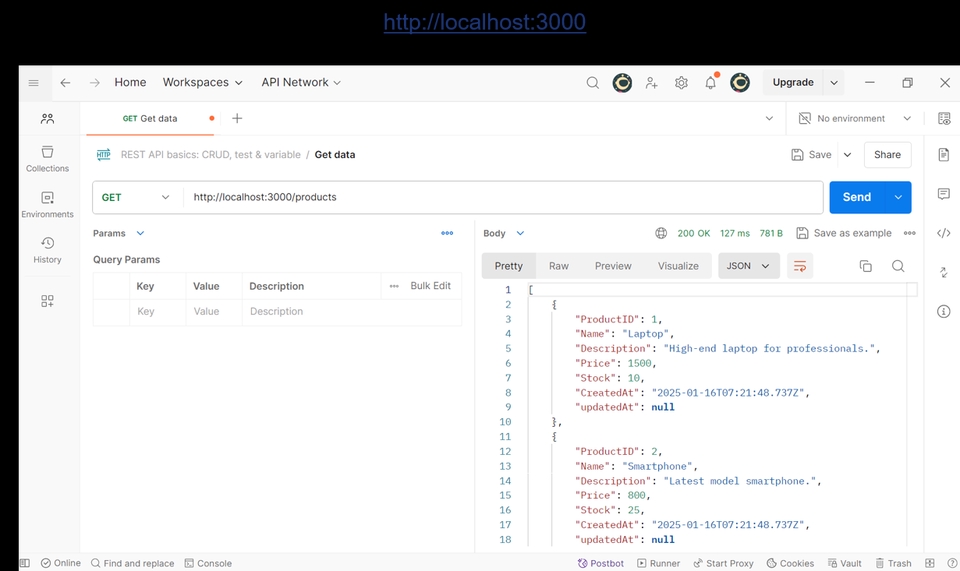Switch to the Visualize tab
960x571 pixels.
pos(678,266)
